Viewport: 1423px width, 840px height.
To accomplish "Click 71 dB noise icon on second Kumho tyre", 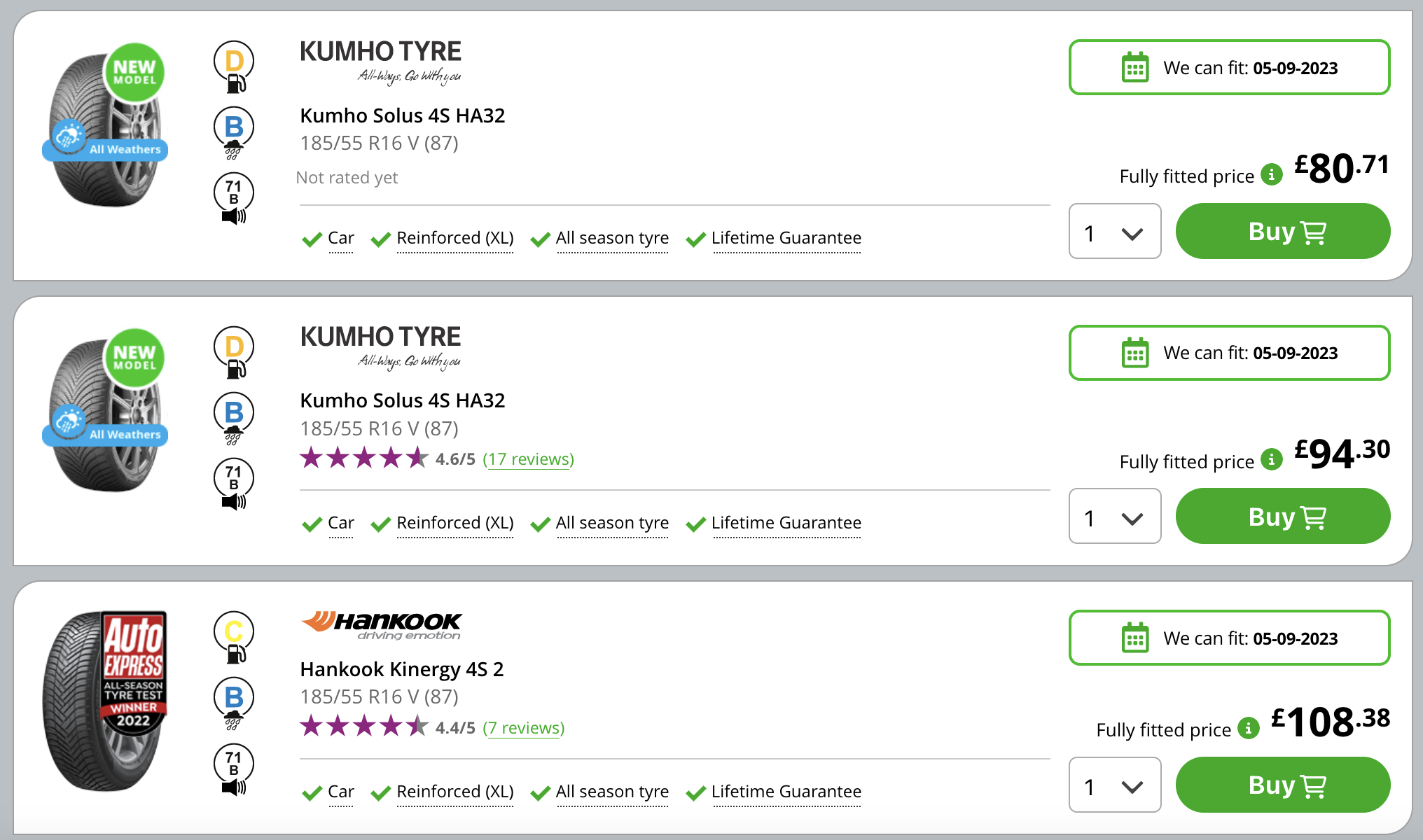I will (x=234, y=484).
